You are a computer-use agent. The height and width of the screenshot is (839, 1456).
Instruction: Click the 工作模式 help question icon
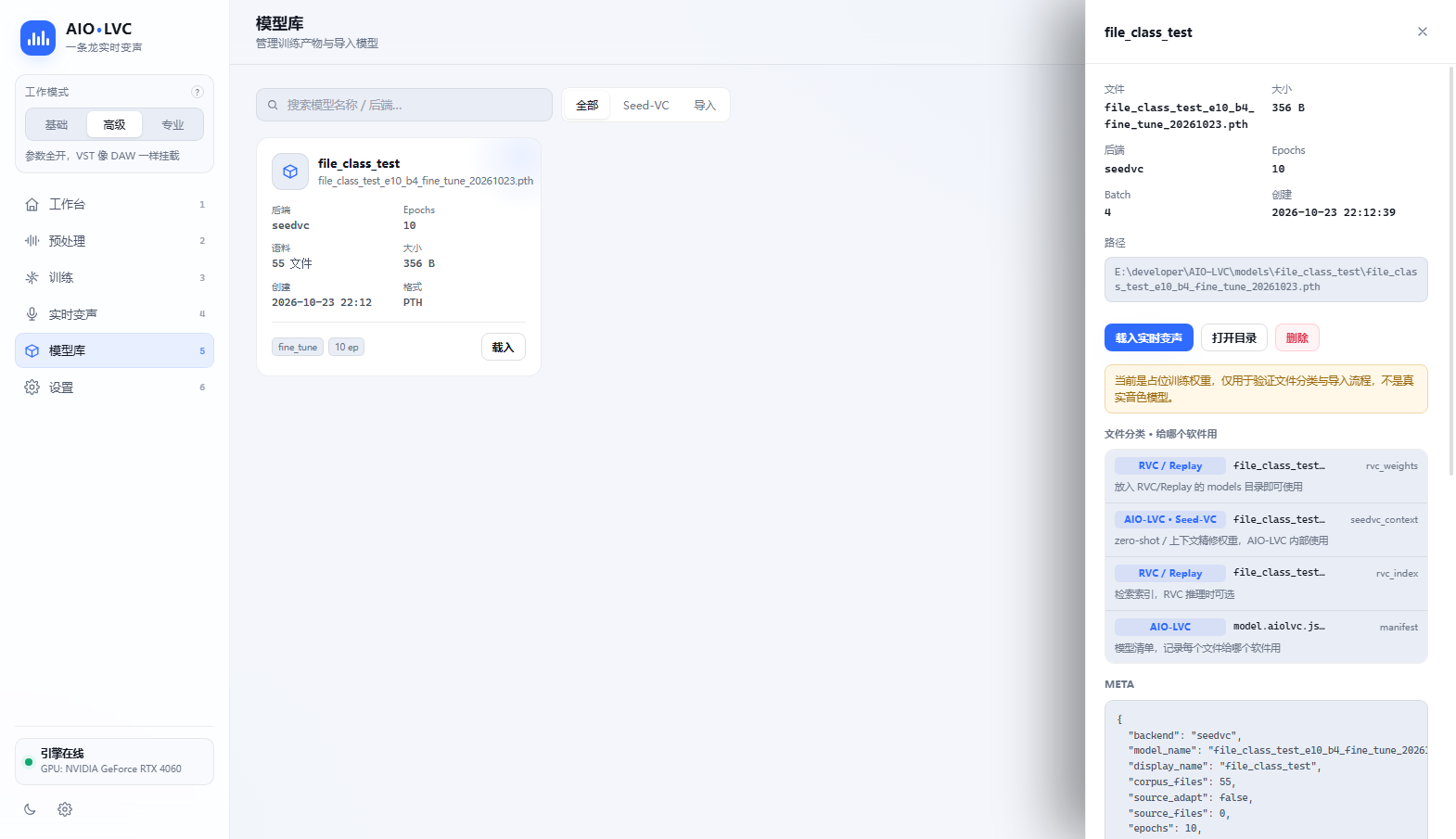click(198, 92)
